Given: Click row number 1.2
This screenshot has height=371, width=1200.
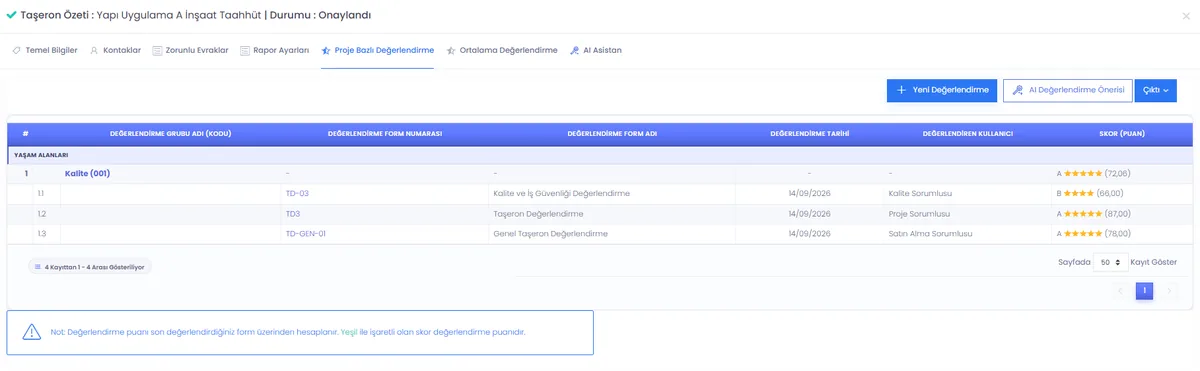Looking at the screenshot, I should pyautogui.click(x=42, y=214).
